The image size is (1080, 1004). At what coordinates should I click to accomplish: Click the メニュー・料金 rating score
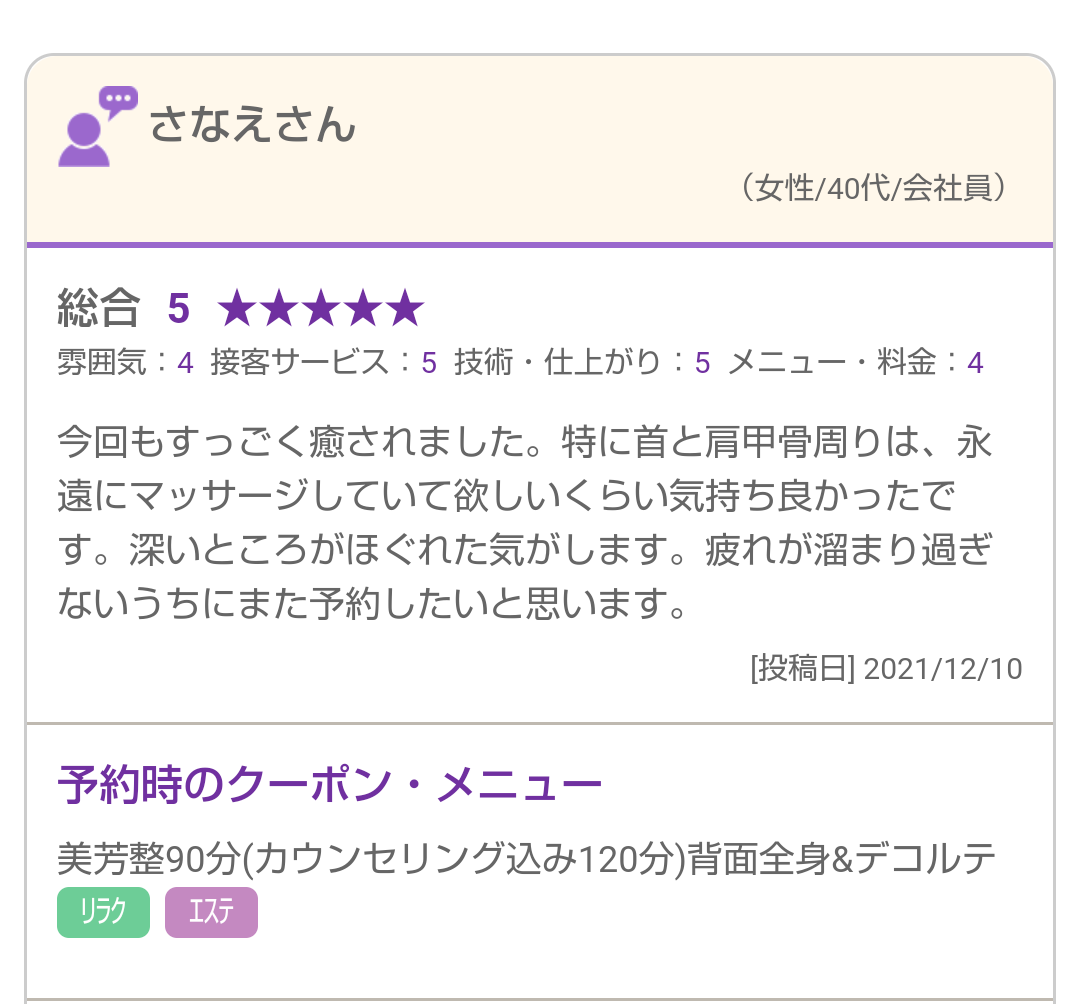click(x=975, y=363)
